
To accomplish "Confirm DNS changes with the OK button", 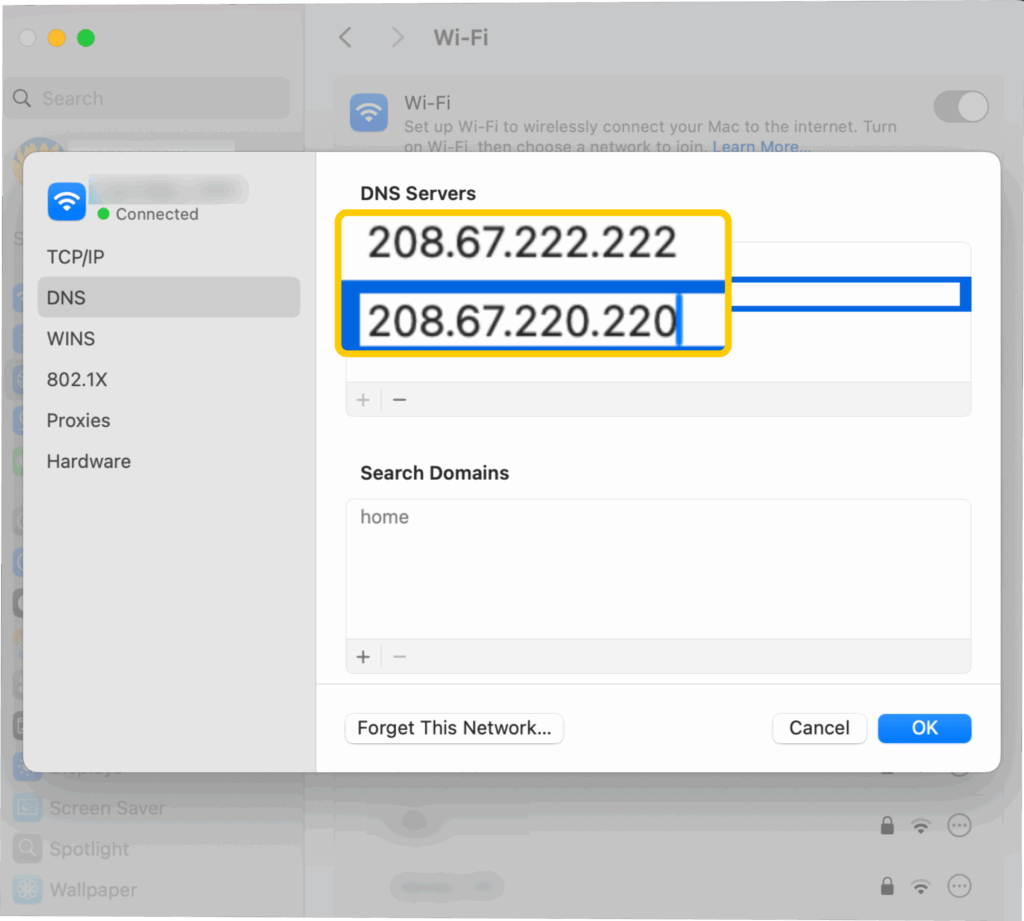I will pyautogui.click(x=924, y=728).
